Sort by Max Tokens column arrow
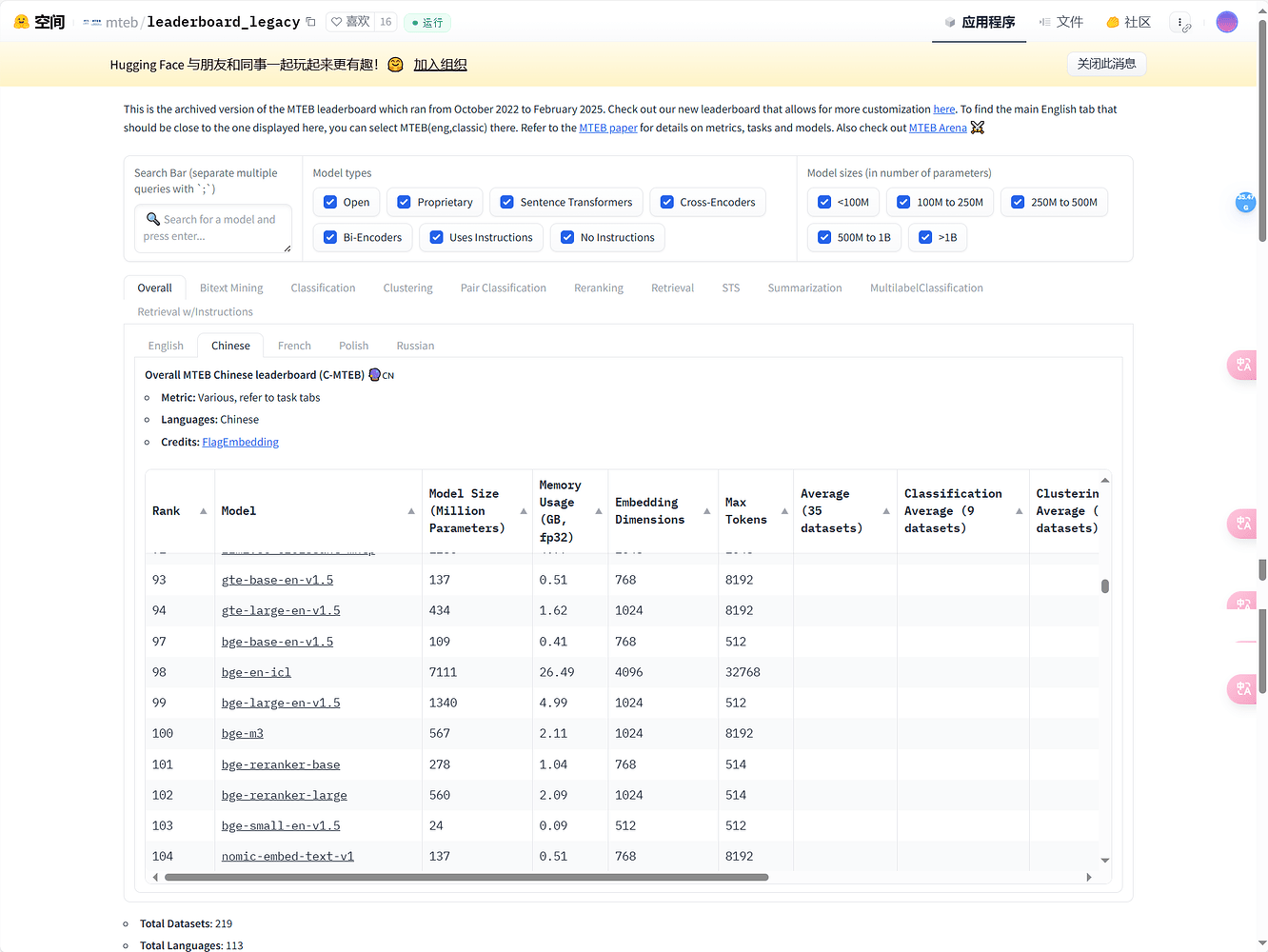The height and width of the screenshot is (952, 1268). point(784,511)
